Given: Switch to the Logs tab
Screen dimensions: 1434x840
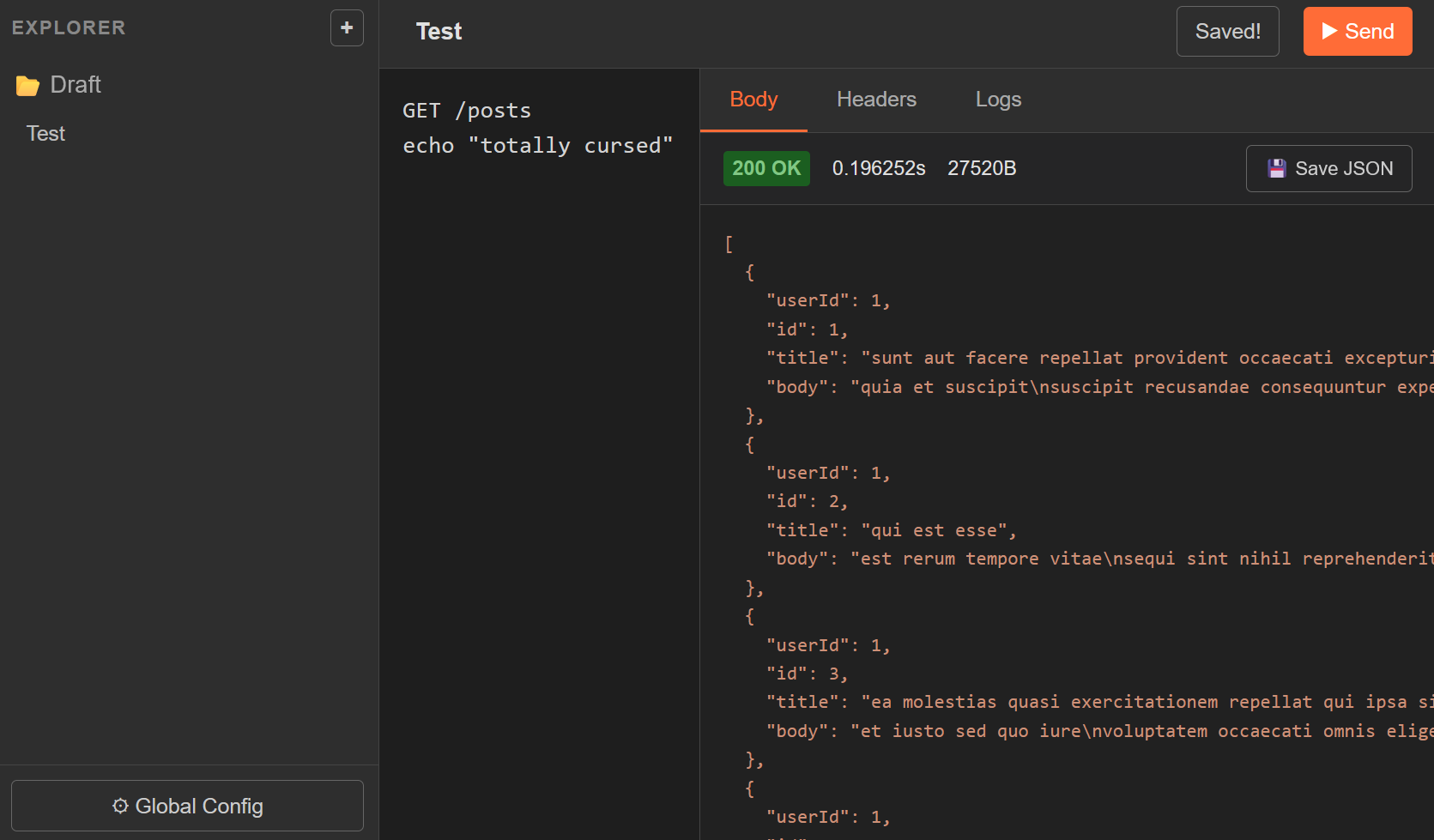Looking at the screenshot, I should pyautogui.click(x=998, y=100).
